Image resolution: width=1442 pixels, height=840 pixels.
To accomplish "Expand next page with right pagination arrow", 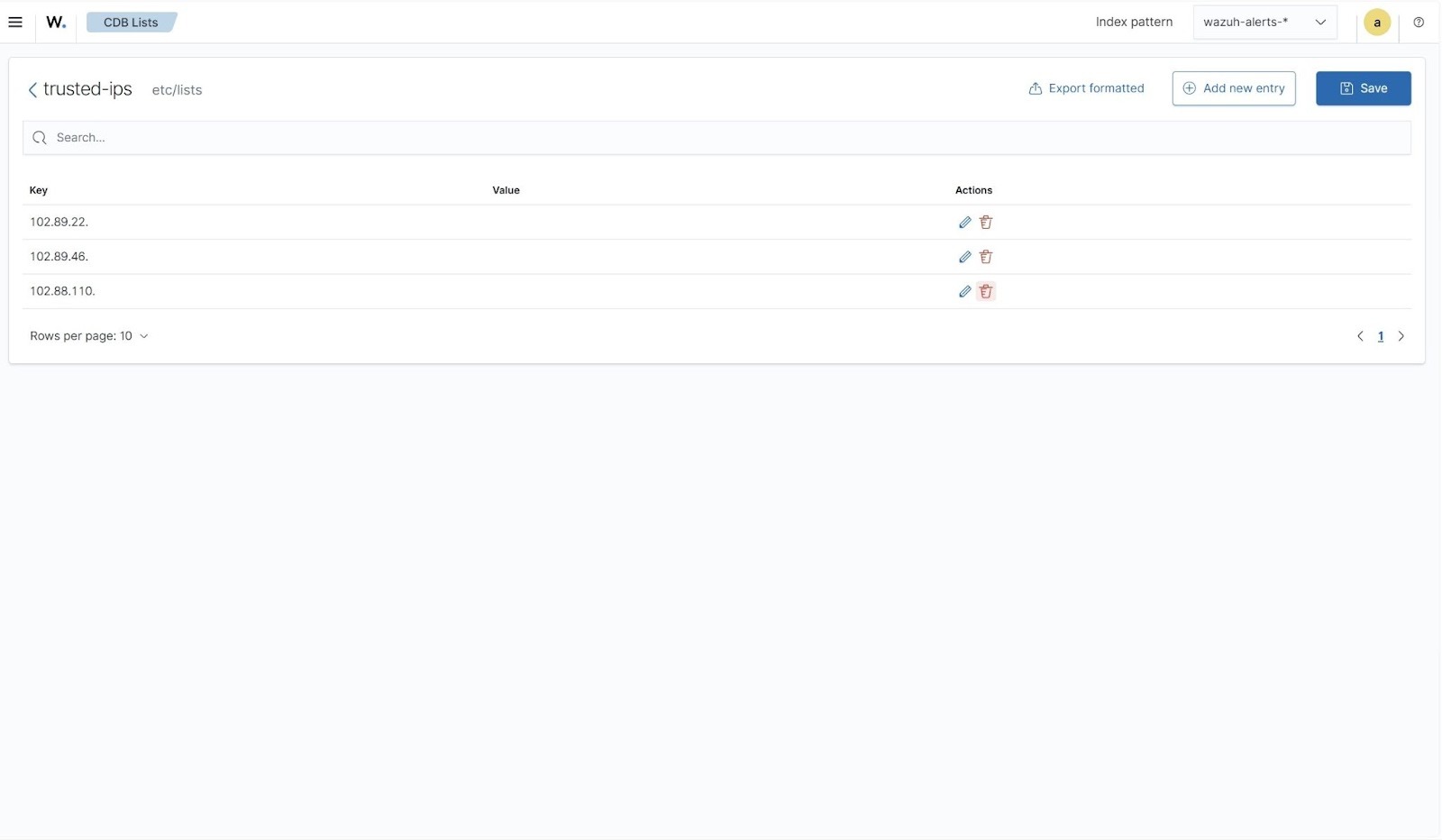I will pos(1401,335).
